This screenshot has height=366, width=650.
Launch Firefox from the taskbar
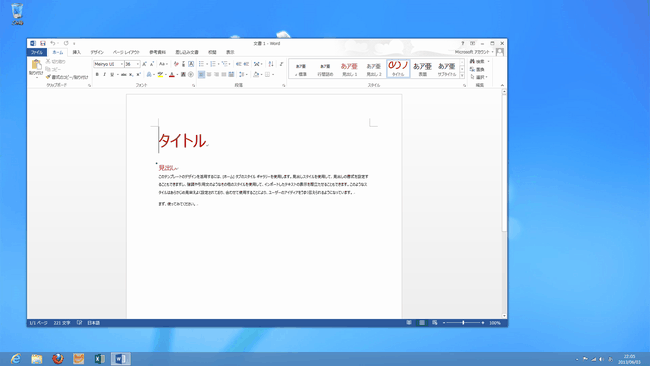coord(58,359)
